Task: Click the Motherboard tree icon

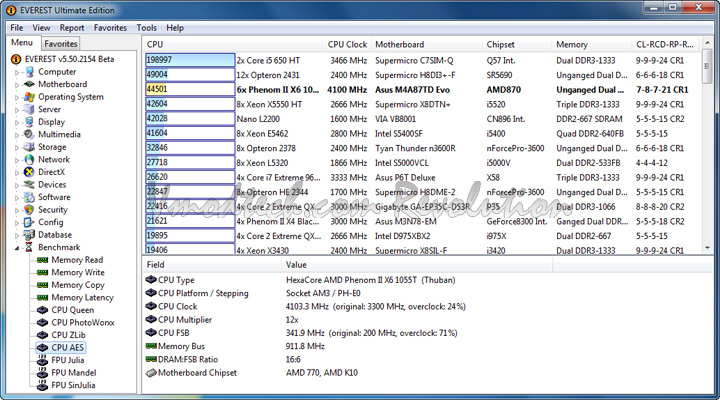Action: 29,84
